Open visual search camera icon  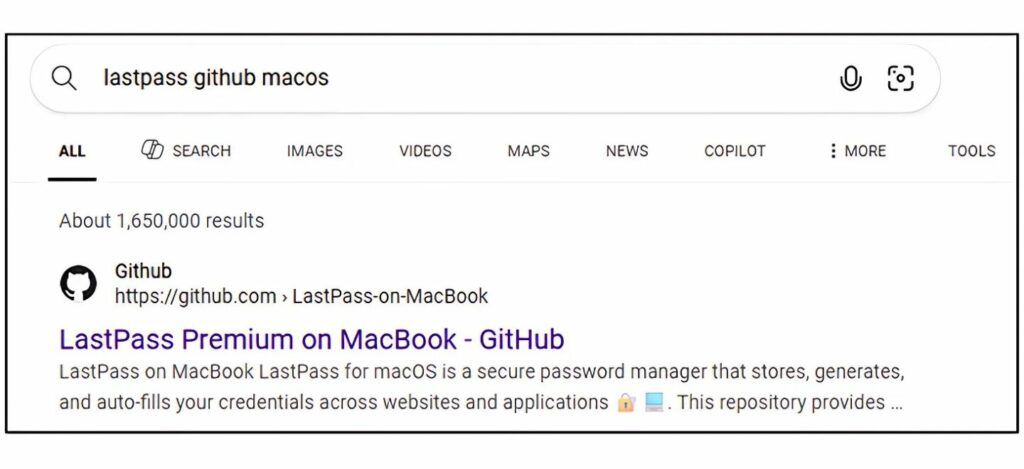[901, 78]
